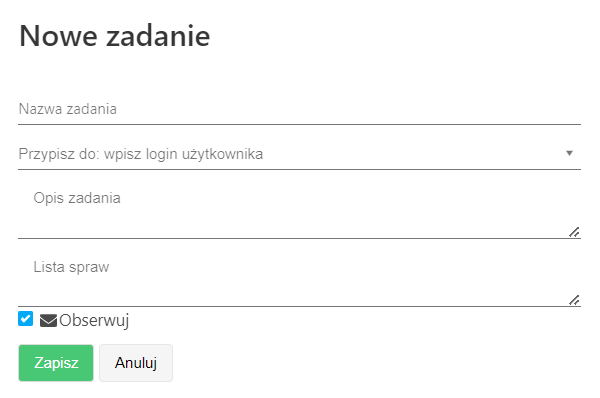Select the Nowe zadanie heading
Image resolution: width=600 pixels, height=398 pixels.
(115, 36)
